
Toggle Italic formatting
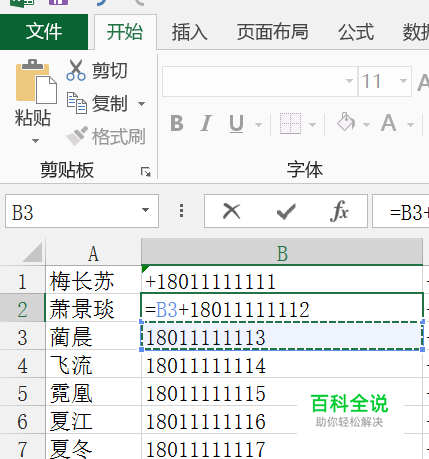pyautogui.click(x=206, y=124)
